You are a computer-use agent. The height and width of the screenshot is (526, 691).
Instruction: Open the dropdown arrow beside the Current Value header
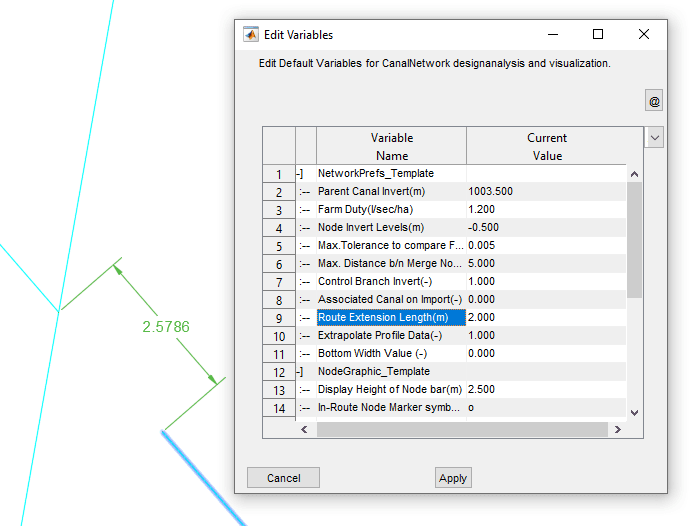(x=654, y=138)
